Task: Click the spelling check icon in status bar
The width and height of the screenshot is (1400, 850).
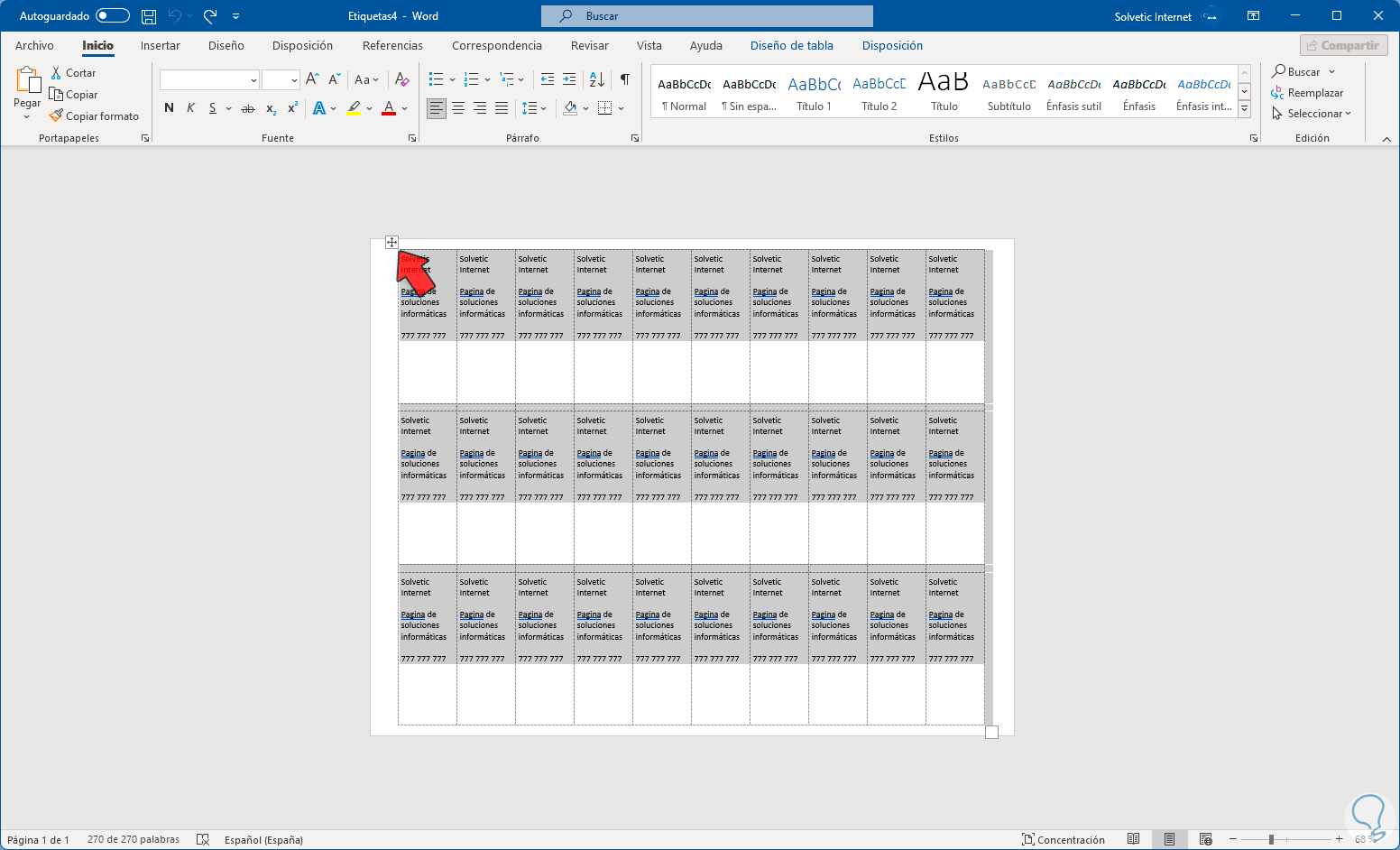Action: point(203,839)
